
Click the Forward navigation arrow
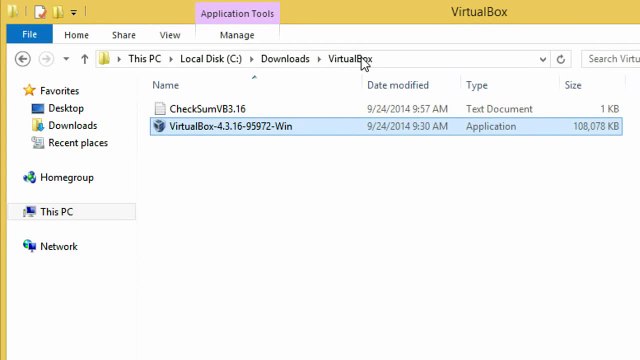click(46, 59)
